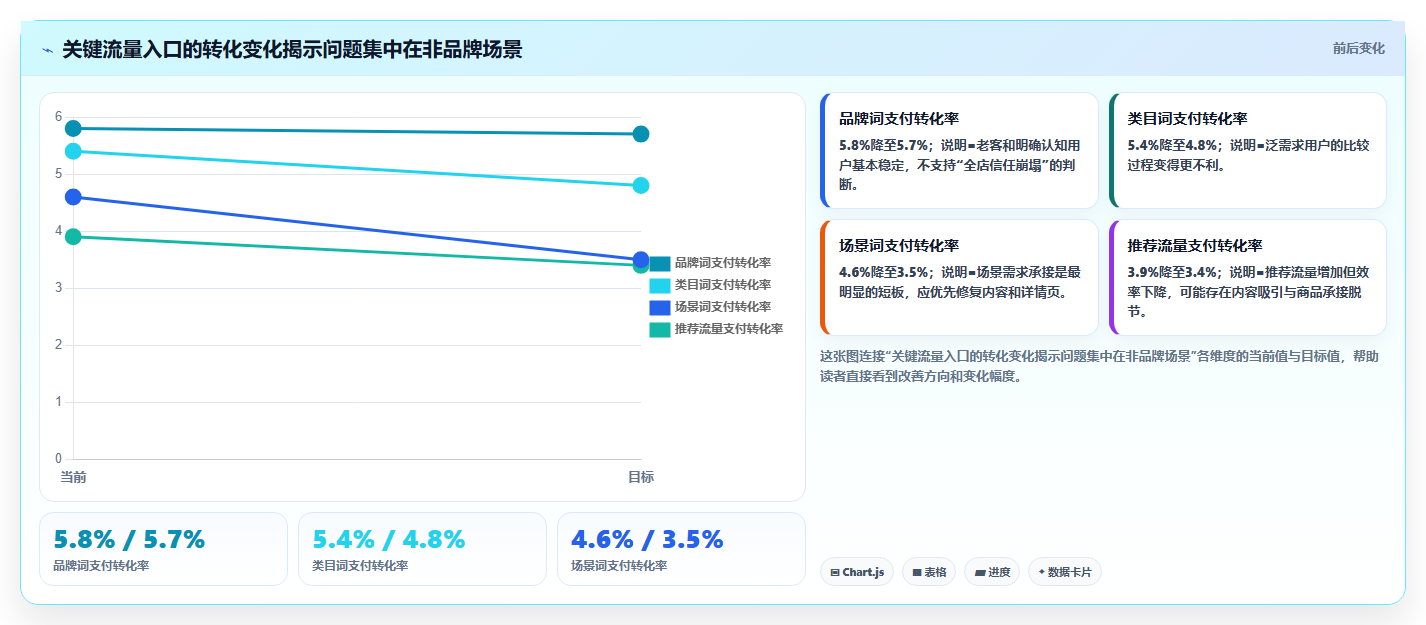Click the card text starting 4.6%降至3.5%
The image size is (1426, 625).
(x=960, y=282)
